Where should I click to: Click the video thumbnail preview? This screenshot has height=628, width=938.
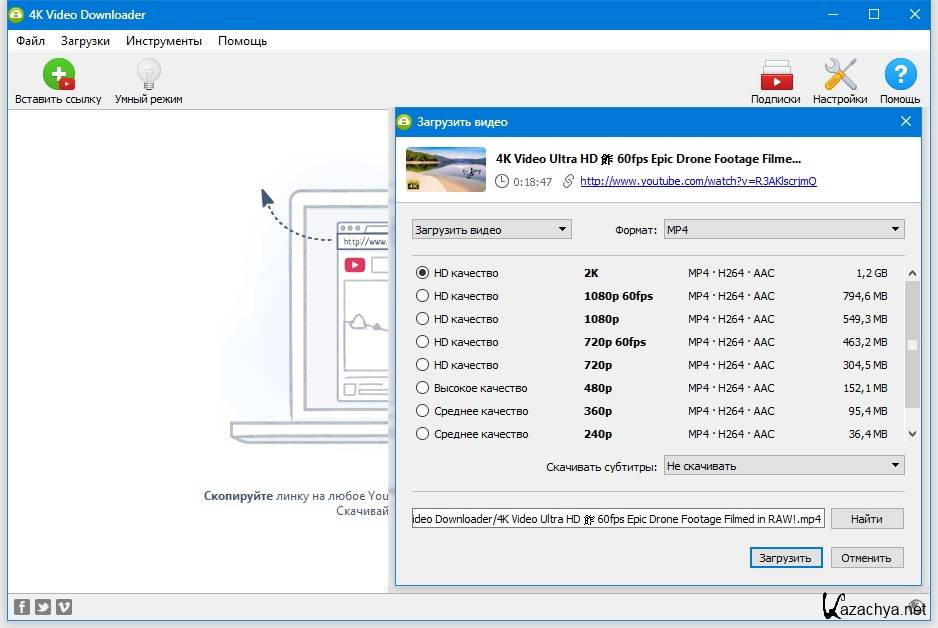click(x=446, y=169)
